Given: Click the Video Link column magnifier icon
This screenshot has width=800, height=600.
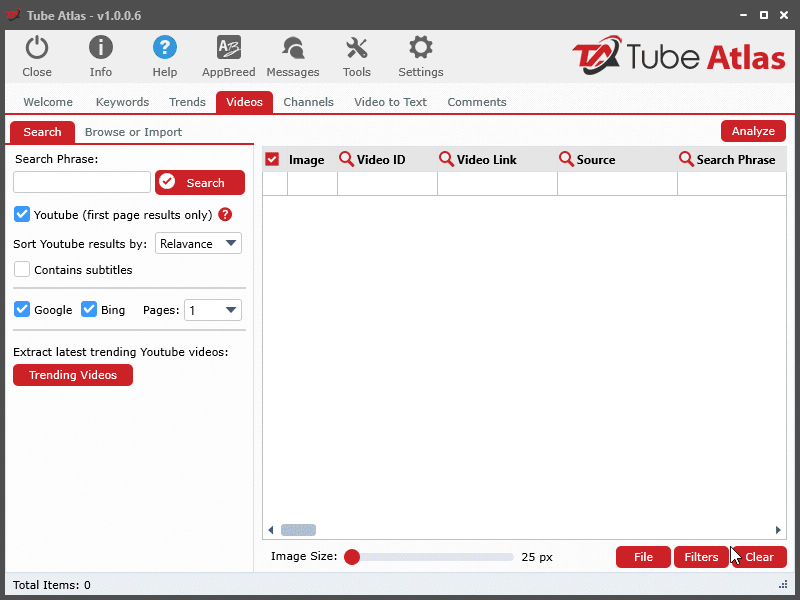Looking at the screenshot, I should 446,159.
